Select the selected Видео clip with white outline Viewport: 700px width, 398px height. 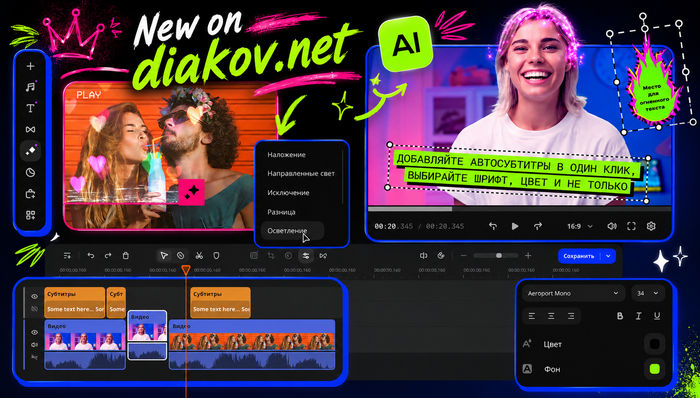tap(147, 335)
